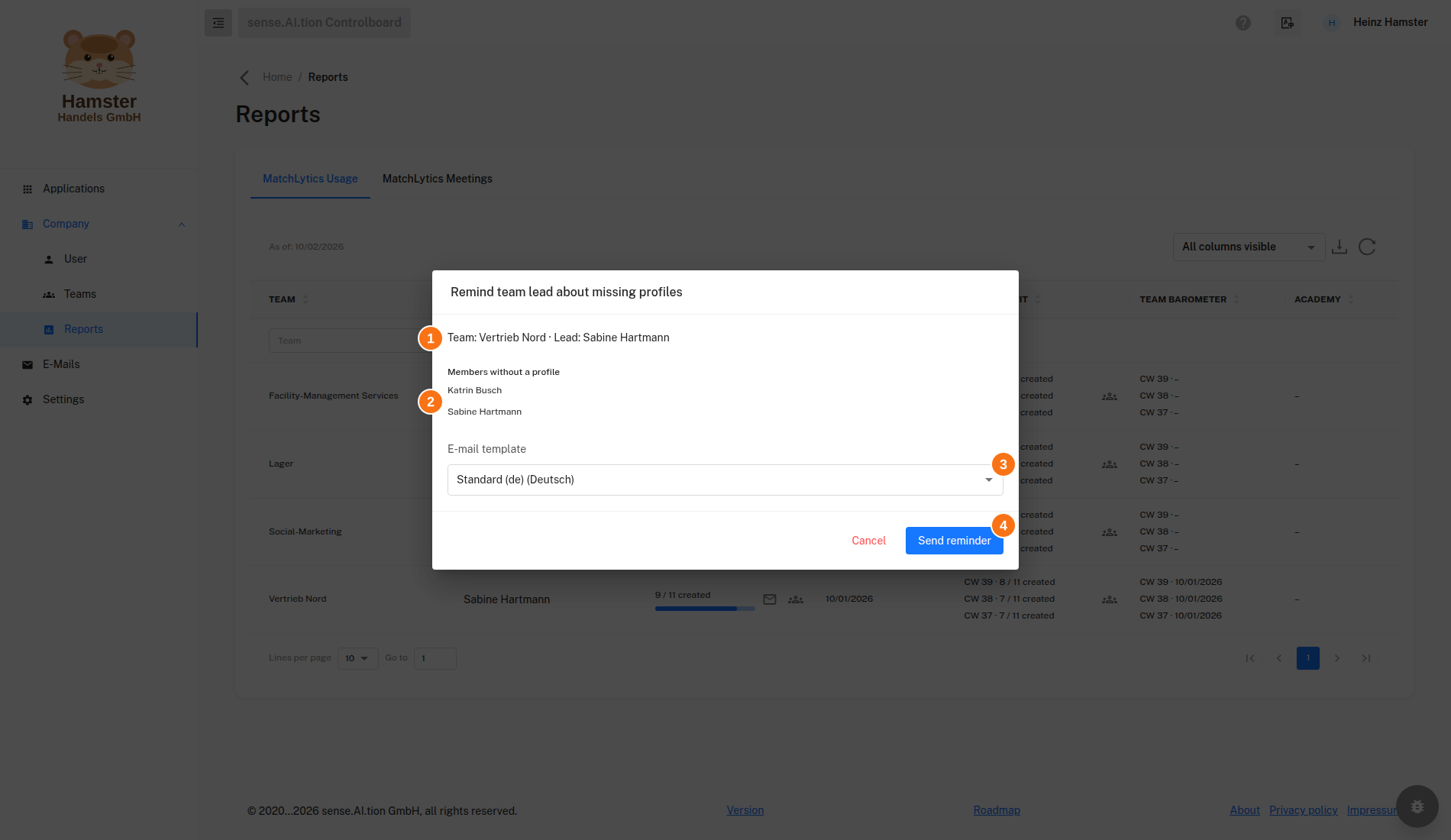Go to the next page arrow
This screenshot has width=1451, height=840.
[1337, 658]
